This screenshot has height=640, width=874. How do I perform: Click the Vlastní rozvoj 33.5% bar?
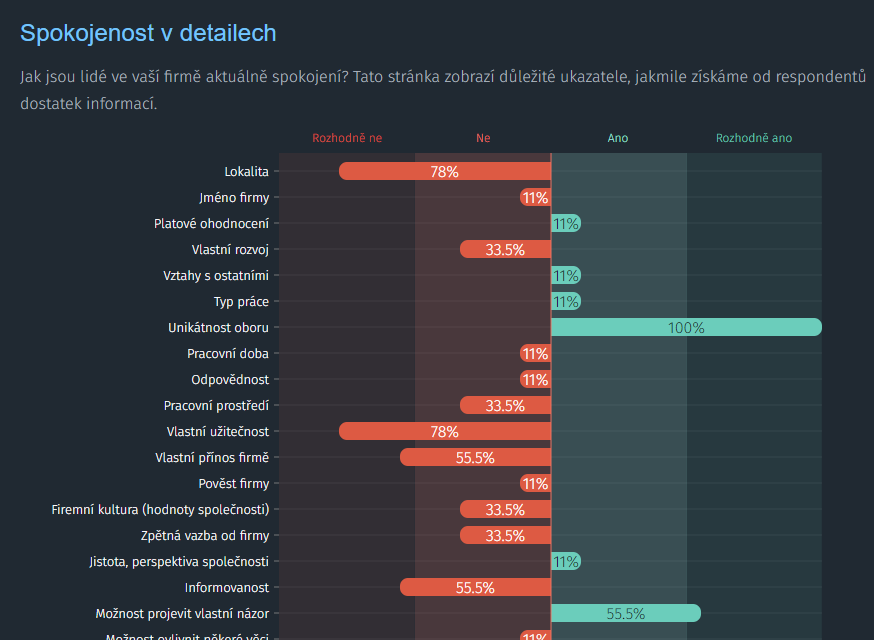click(505, 249)
